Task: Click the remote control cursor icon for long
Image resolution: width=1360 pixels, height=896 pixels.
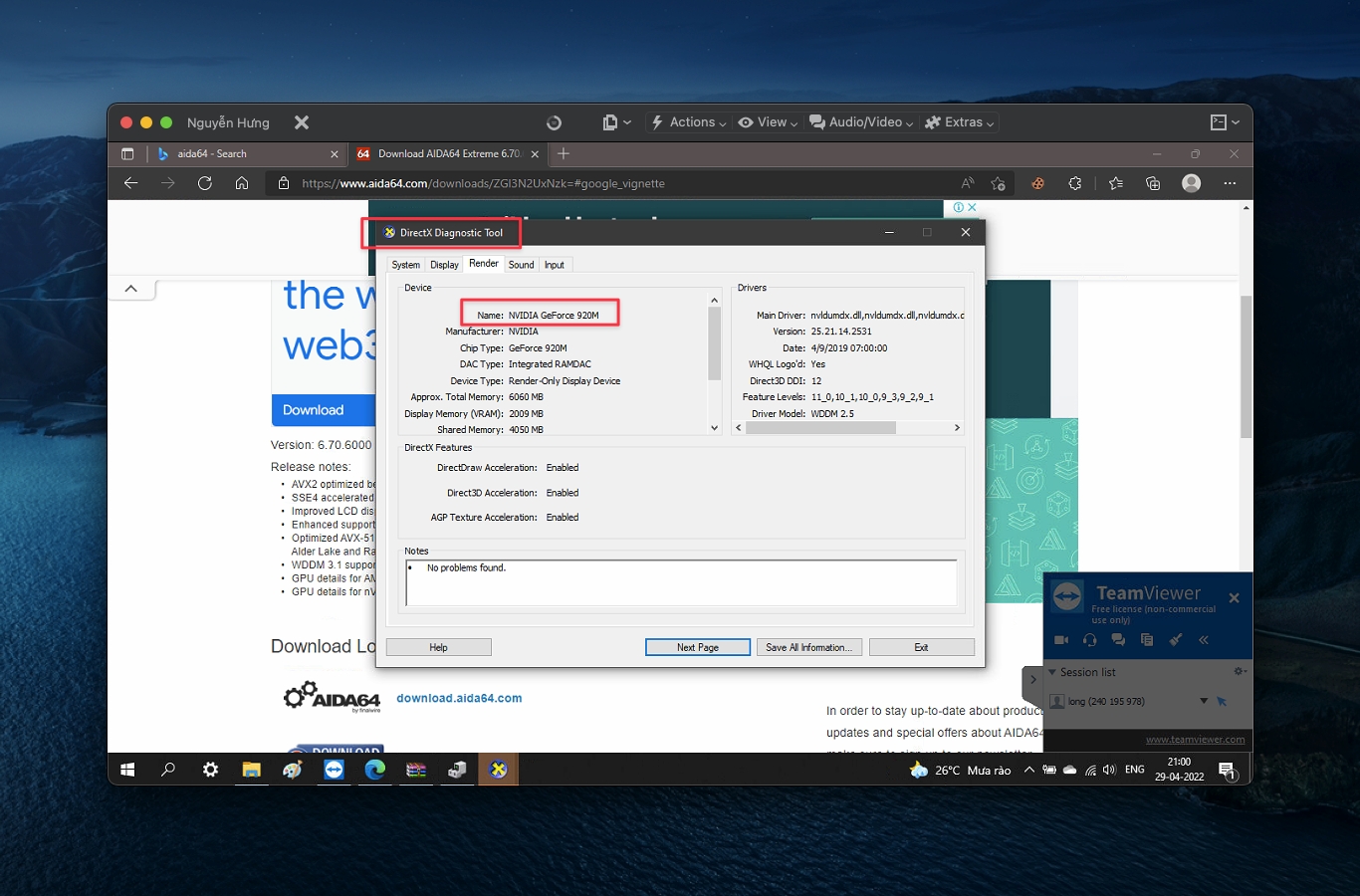Action: [1222, 701]
